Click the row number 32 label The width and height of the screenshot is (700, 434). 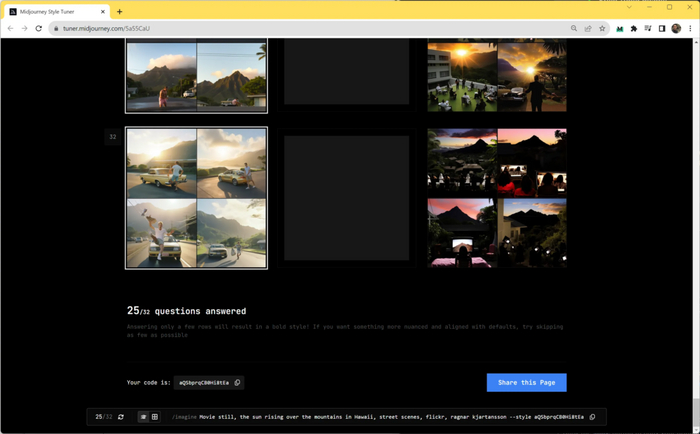point(113,137)
